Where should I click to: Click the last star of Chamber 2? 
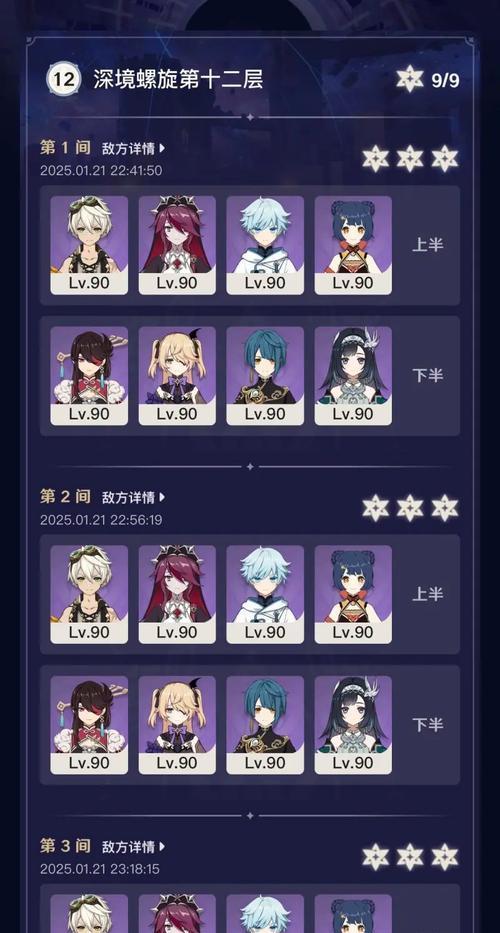point(445,508)
